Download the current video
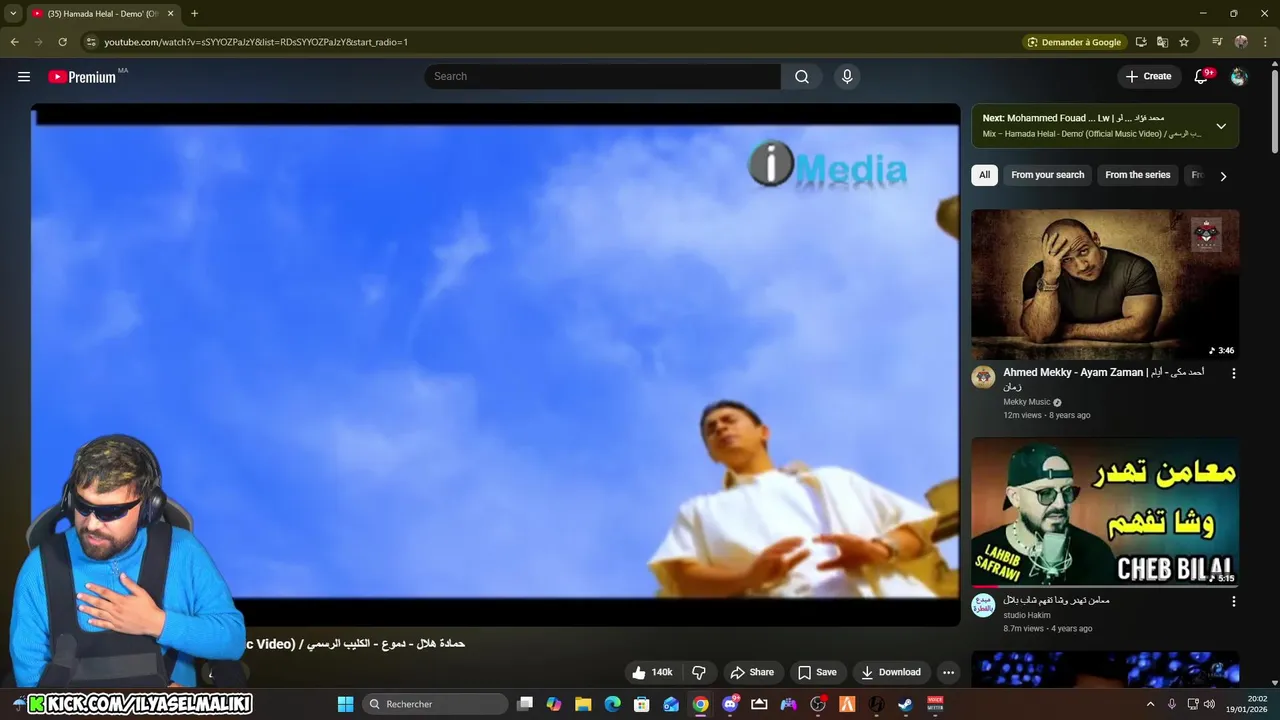Image resolution: width=1280 pixels, height=720 pixels. 890,672
